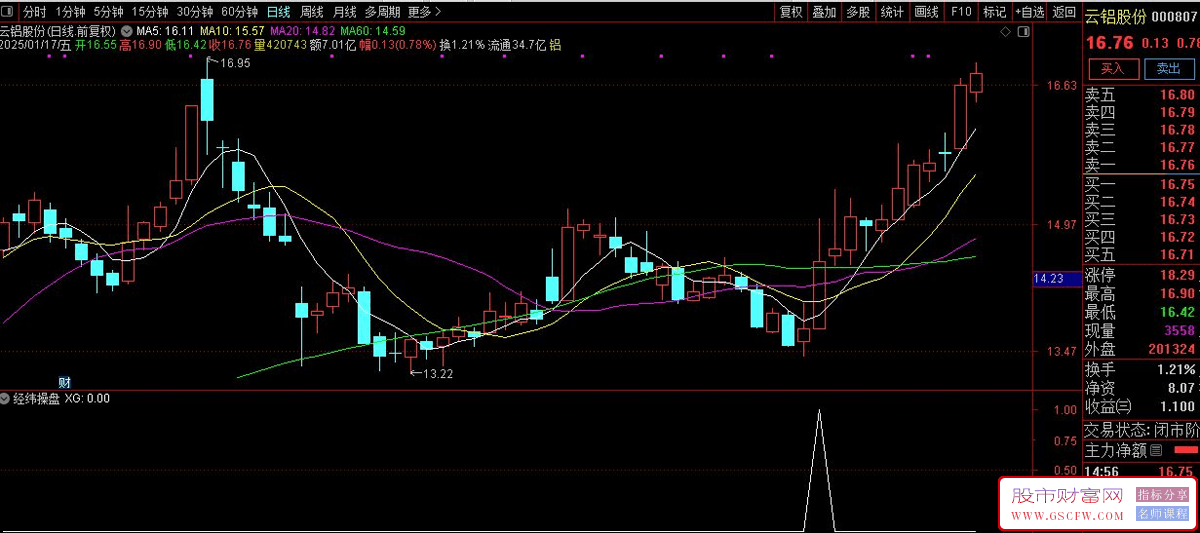Click the 复权 toolbar button
Image resolution: width=1200 pixels, height=533 pixels.
[791, 12]
